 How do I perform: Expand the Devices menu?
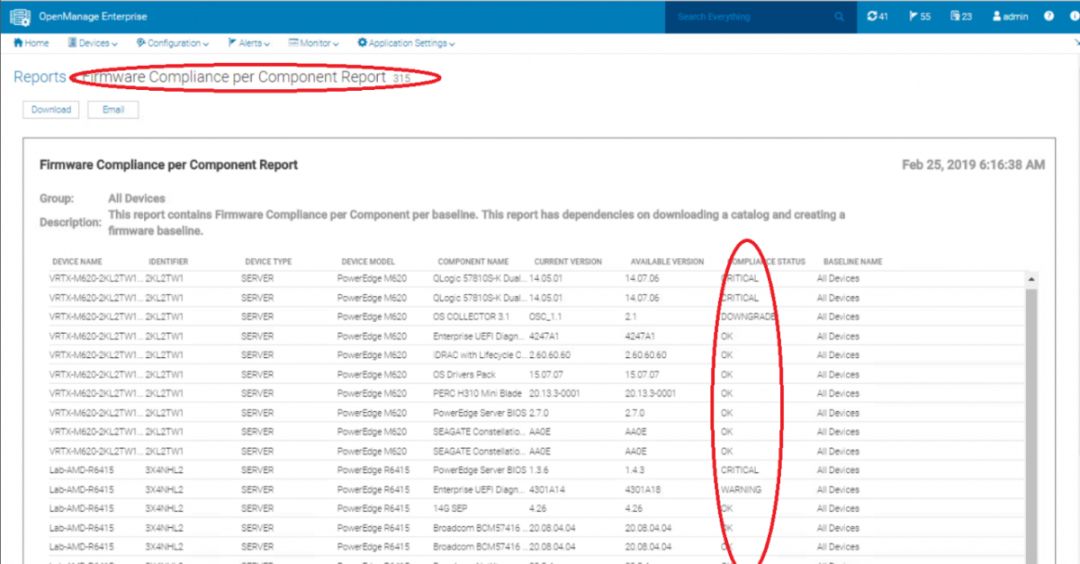tap(92, 43)
